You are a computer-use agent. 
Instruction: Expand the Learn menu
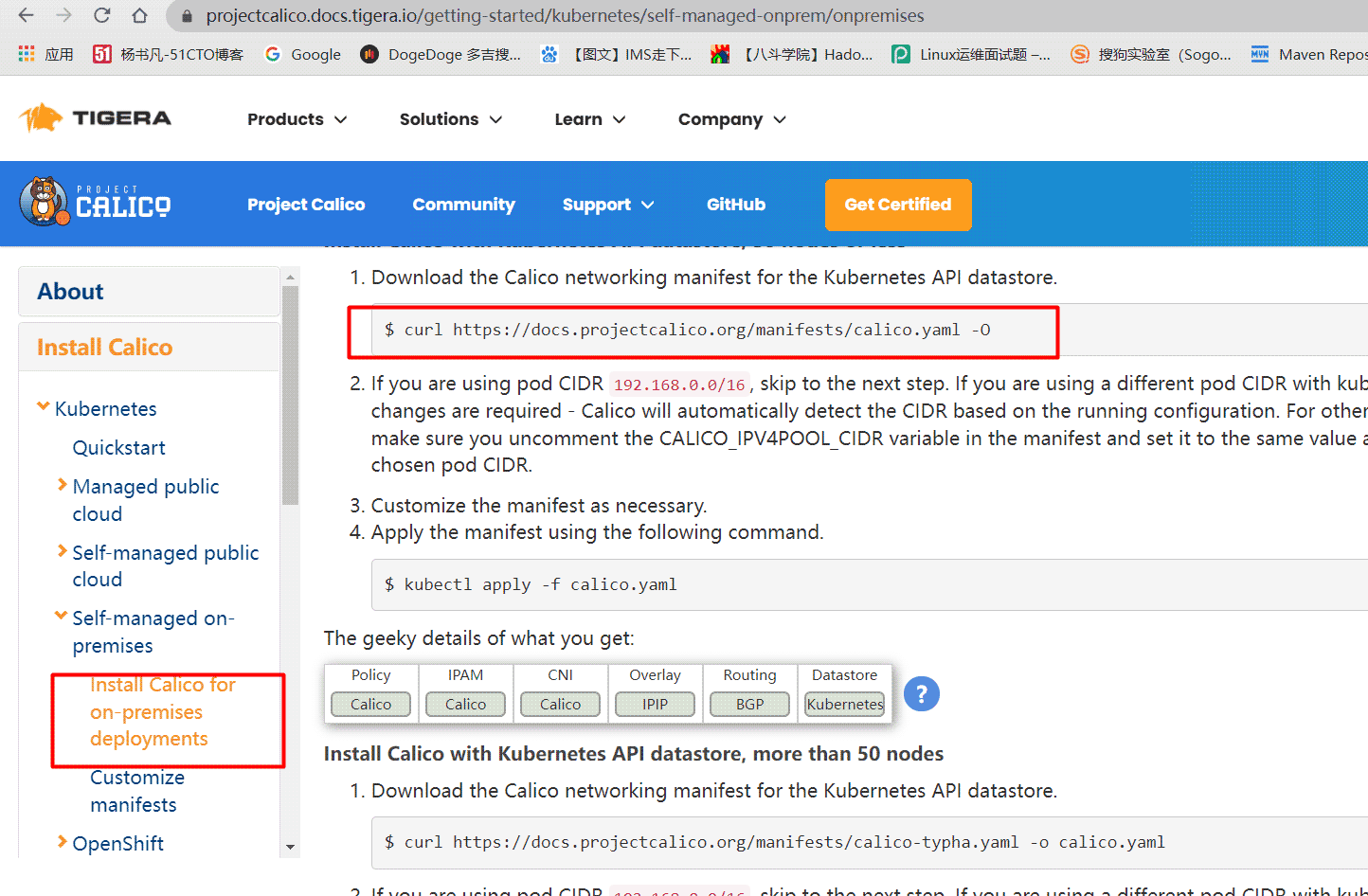click(x=589, y=119)
